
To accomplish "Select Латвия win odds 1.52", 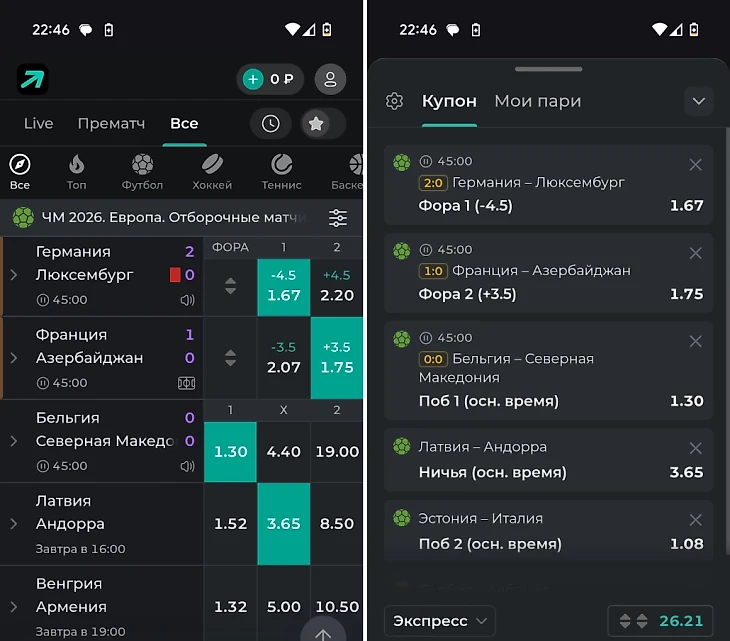I will coord(230,524).
